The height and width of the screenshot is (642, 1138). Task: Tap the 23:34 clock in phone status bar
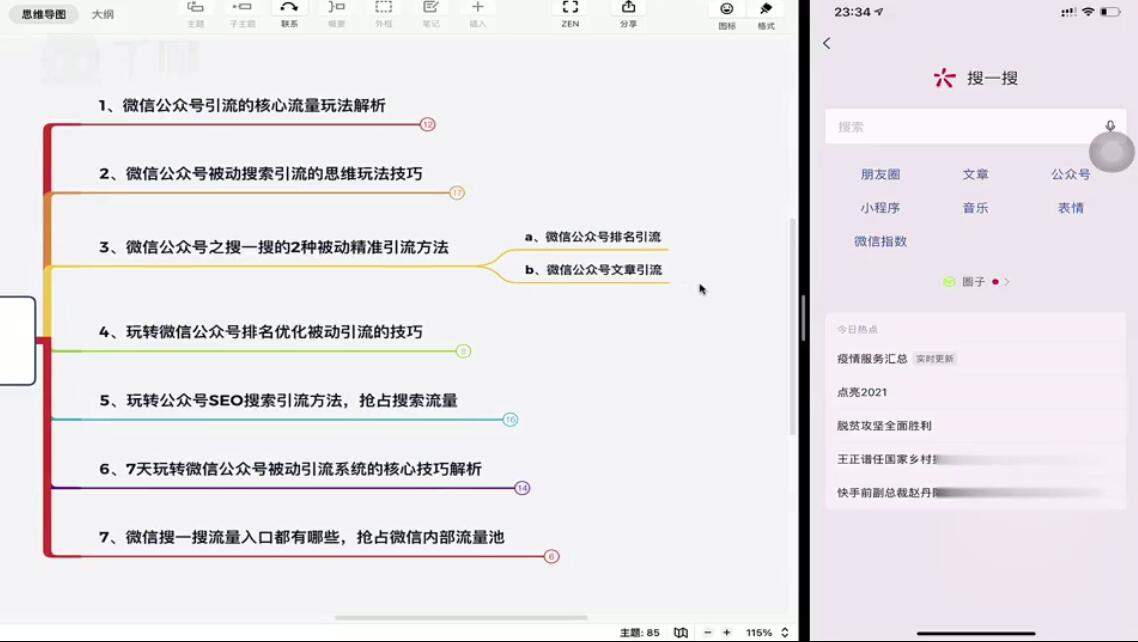point(852,12)
